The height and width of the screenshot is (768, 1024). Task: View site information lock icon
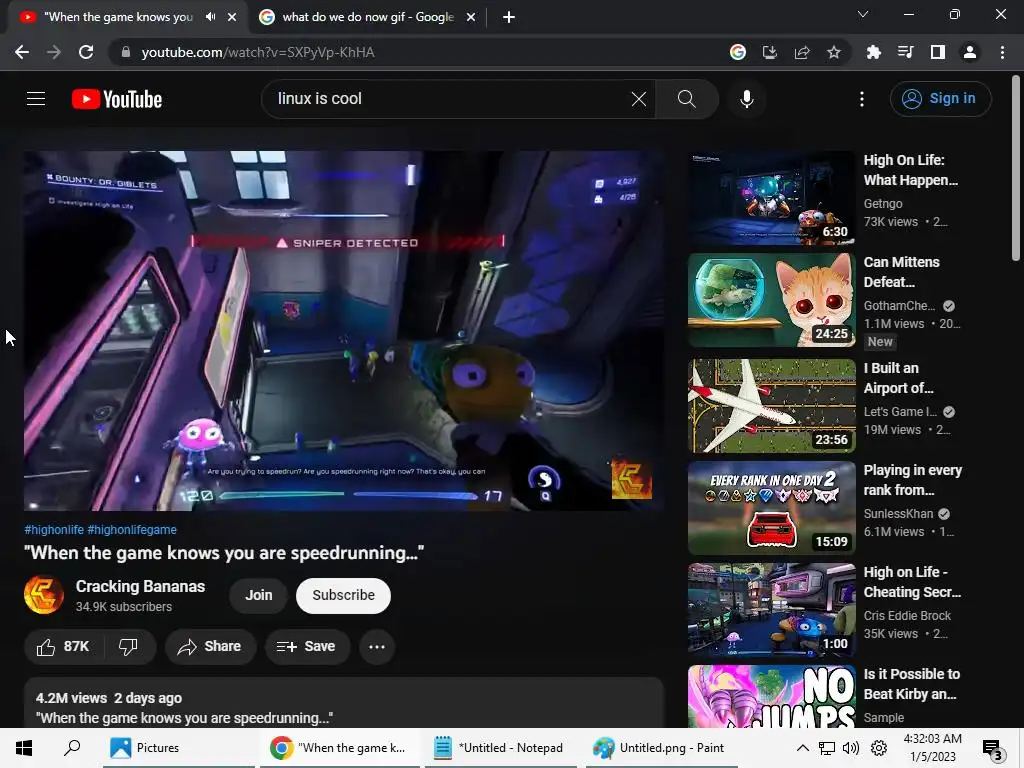(125, 52)
